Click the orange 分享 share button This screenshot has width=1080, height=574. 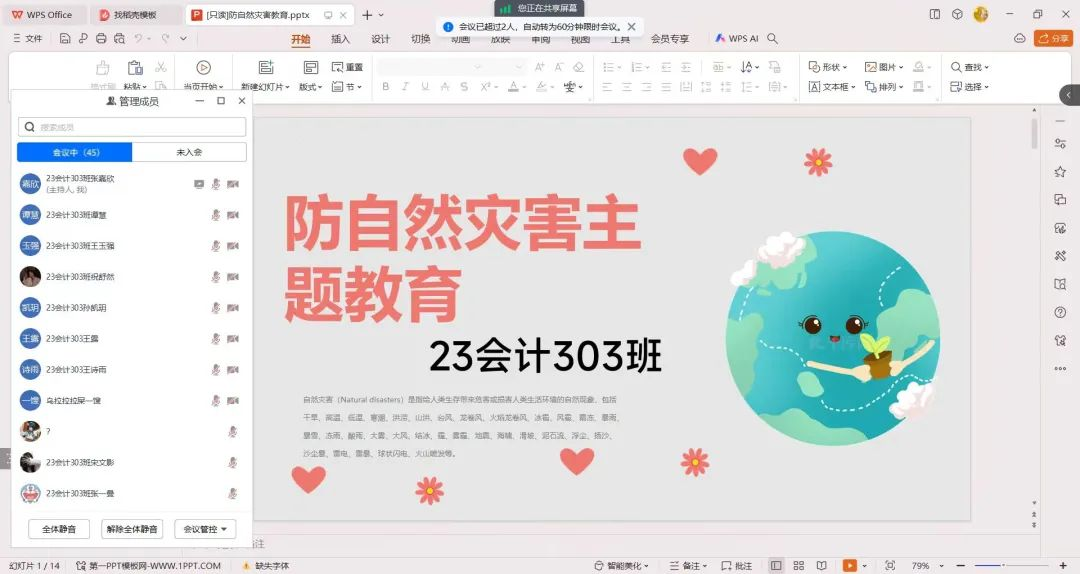pos(1053,39)
